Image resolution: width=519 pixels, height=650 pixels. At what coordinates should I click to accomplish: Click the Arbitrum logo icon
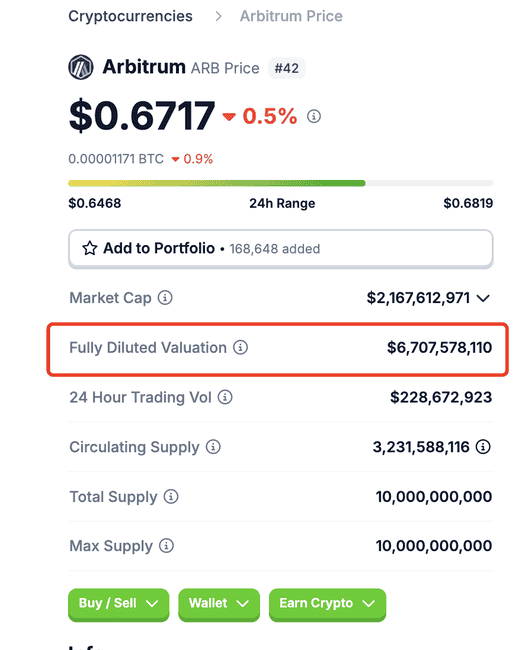81,67
